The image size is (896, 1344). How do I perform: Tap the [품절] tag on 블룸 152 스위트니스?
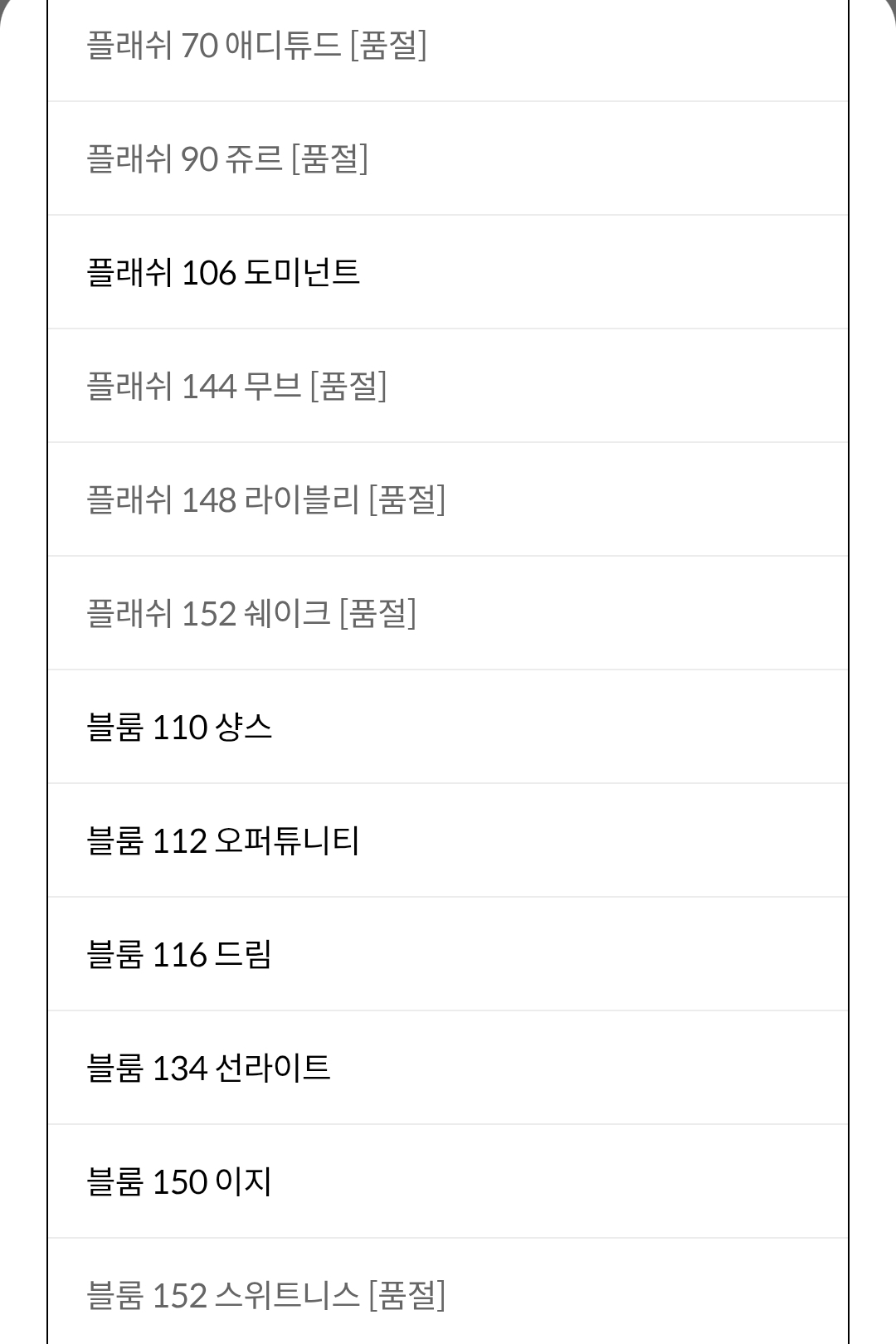(x=407, y=1295)
